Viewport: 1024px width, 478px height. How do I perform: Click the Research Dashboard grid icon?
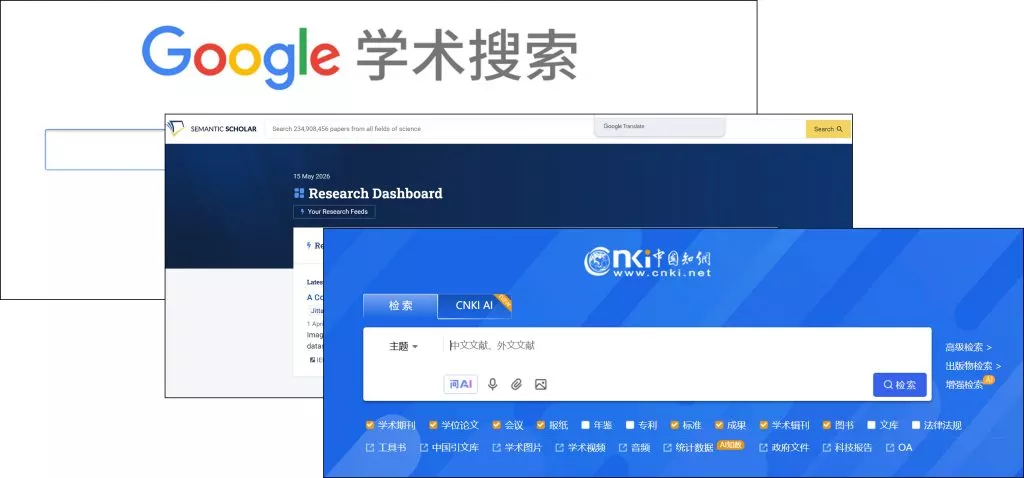[x=299, y=193]
